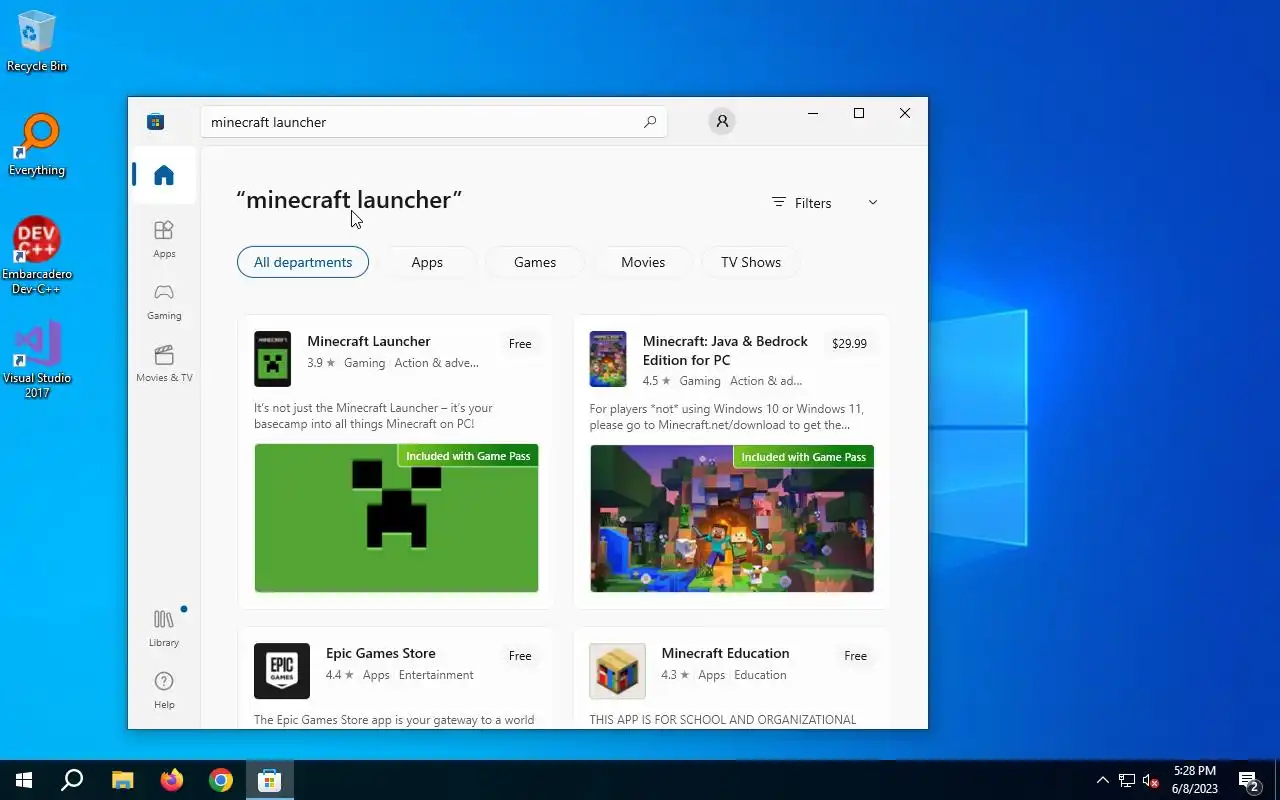Open the Epic Games Store title
1280x800 pixels.
pyautogui.click(x=381, y=653)
